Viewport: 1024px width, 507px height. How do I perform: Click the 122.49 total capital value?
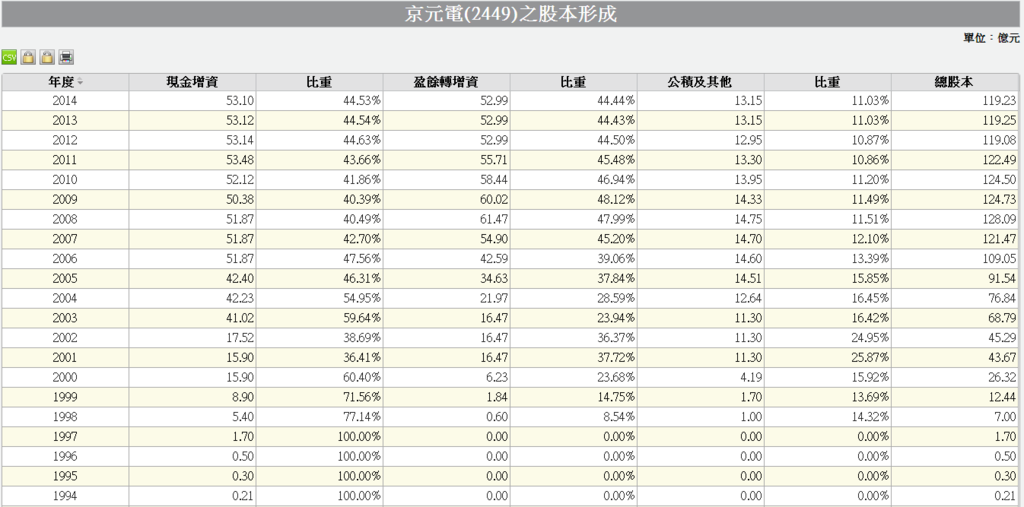999,160
